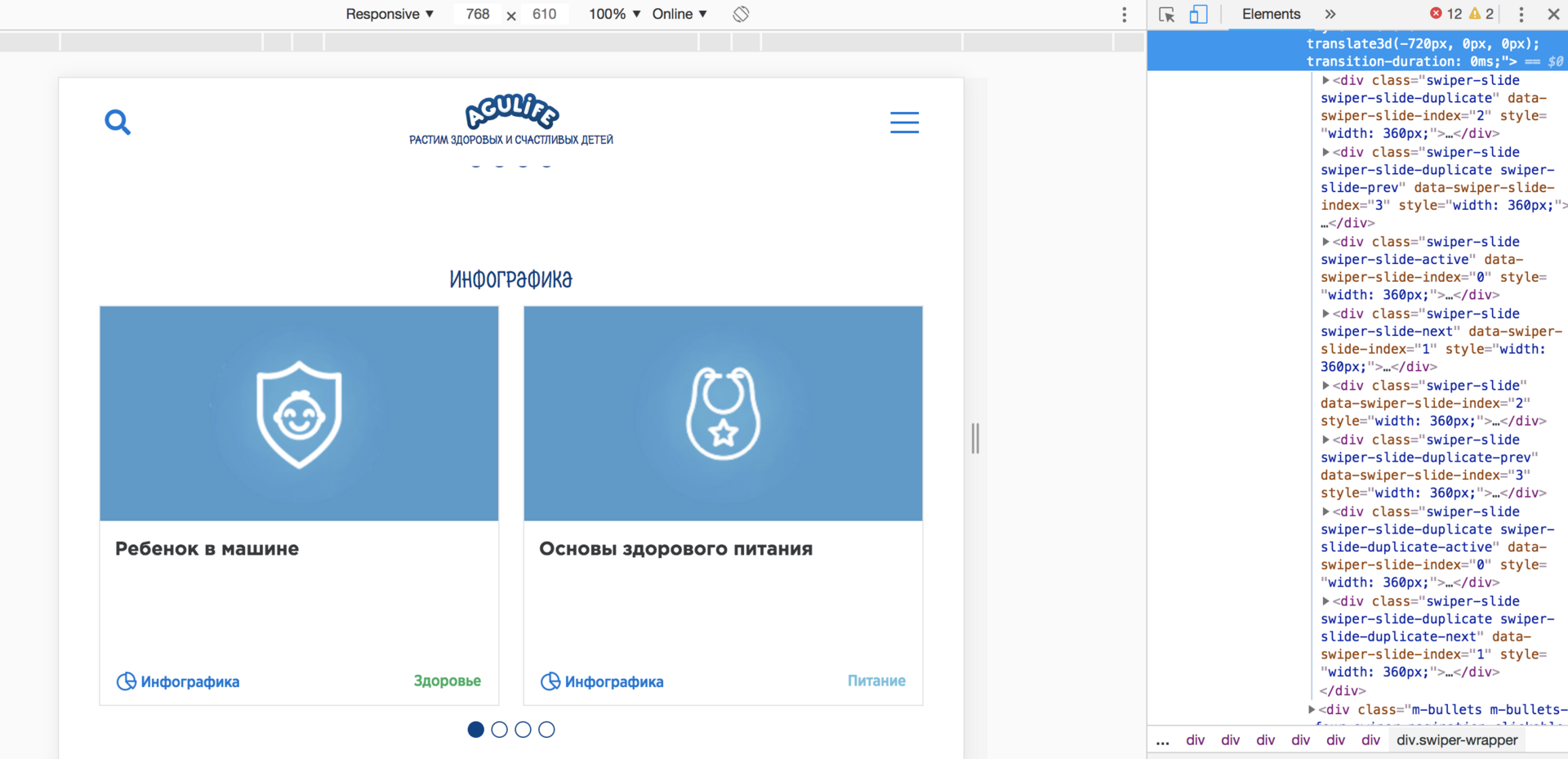The width and height of the screenshot is (1568, 759).
Task: Click the rotate device orientation icon
Action: (741, 14)
